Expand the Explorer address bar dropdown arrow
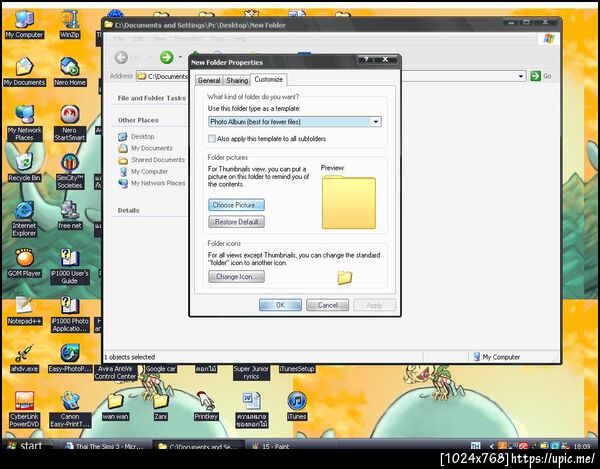Screen dimensions: 600x469 tap(520, 76)
